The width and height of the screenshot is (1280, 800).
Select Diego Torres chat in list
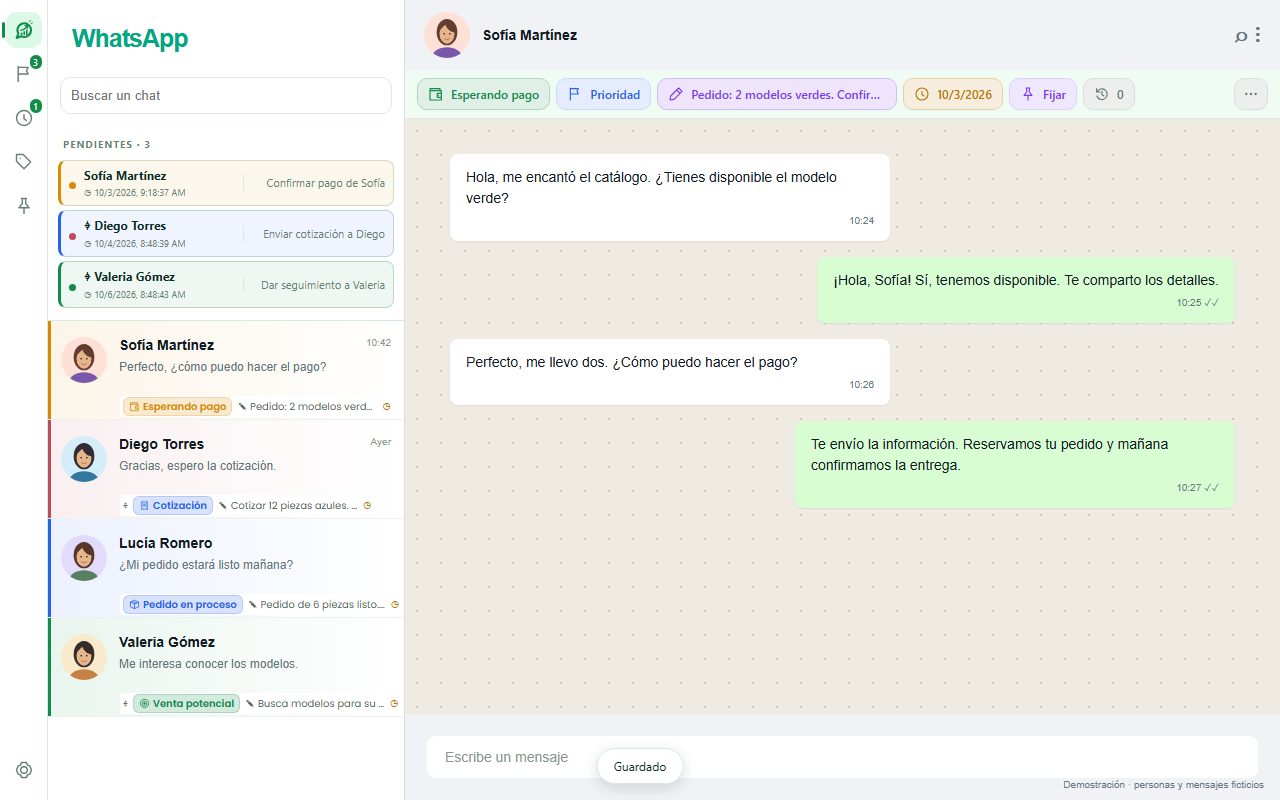click(x=226, y=469)
